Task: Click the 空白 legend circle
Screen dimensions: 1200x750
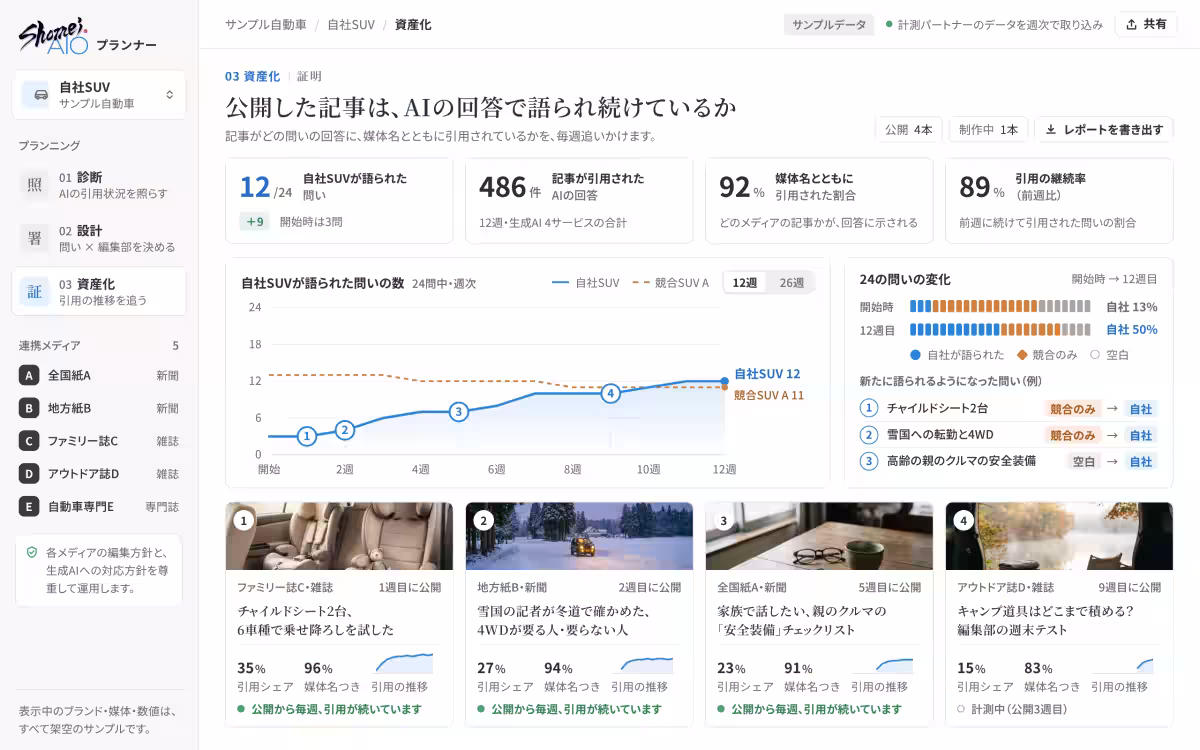Action: tap(1095, 354)
